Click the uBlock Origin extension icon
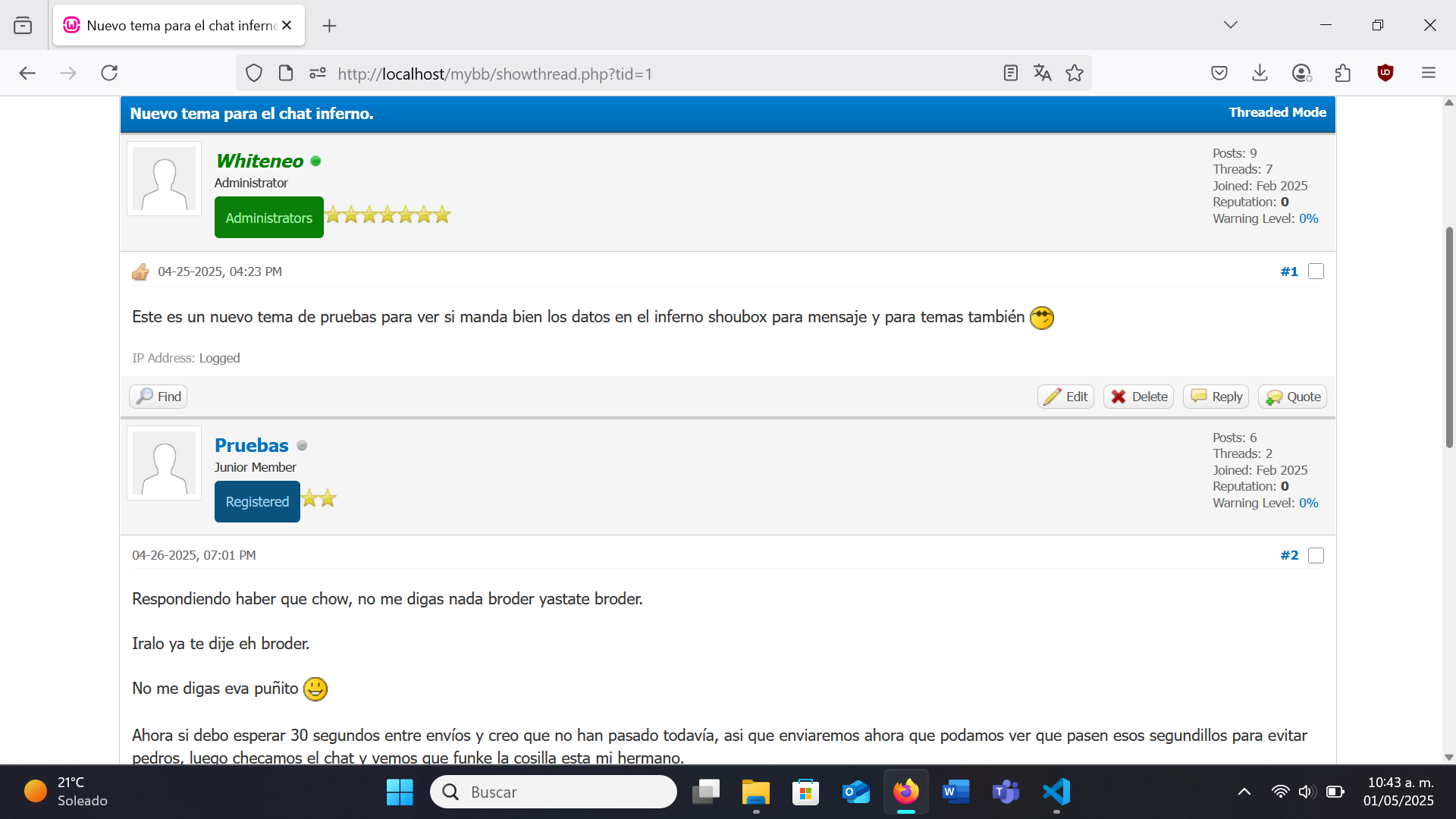The height and width of the screenshot is (819, 1456). (1385, 73)
